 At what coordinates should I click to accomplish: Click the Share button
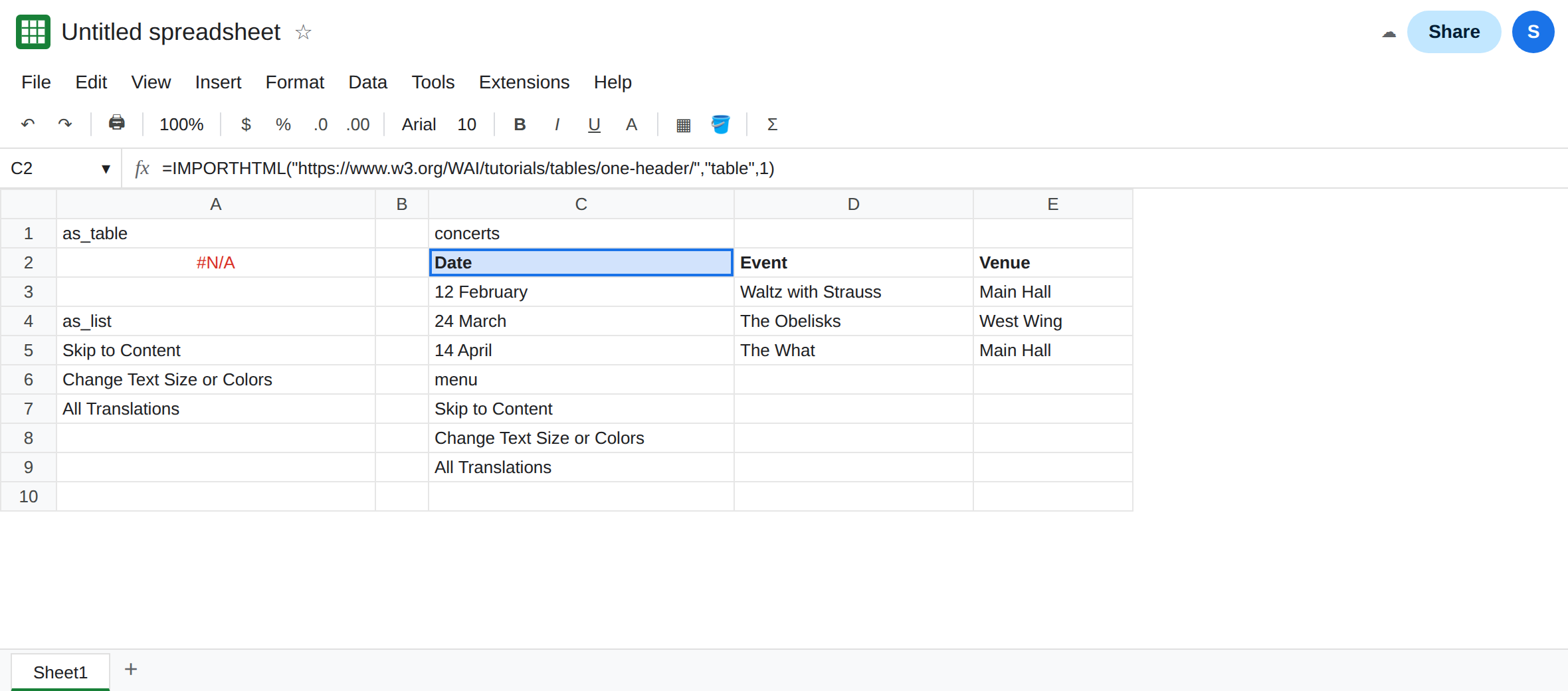point(1454,32)
